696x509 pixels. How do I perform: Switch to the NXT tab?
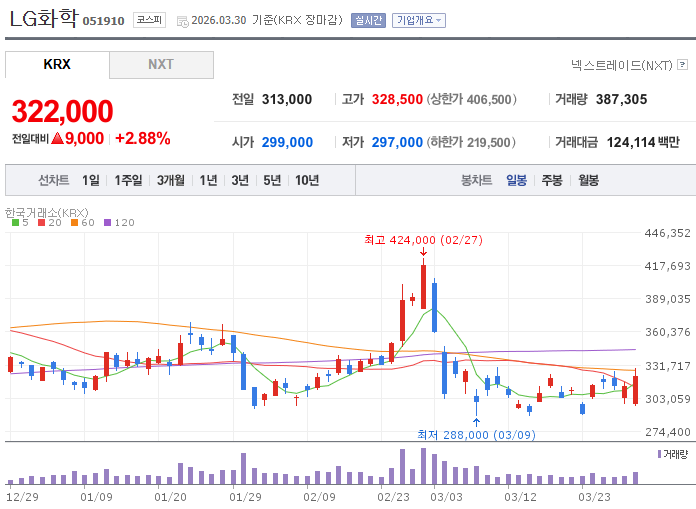[x=161, y=64]
